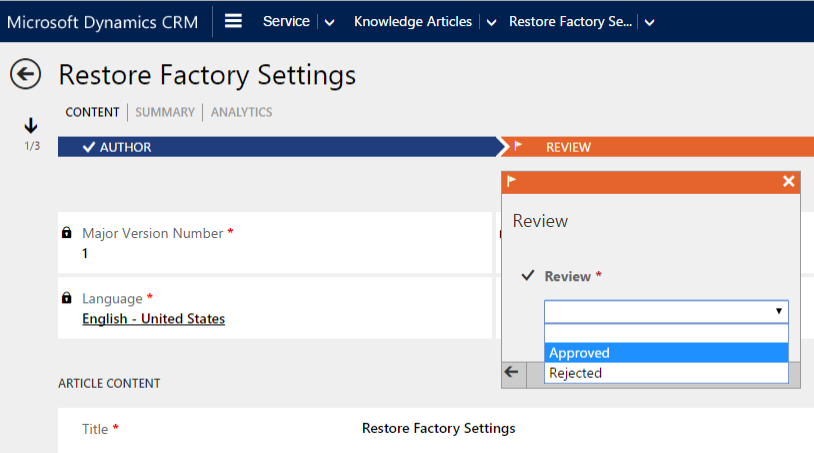Click the flag icon in the Review stage bar
The width and height of the screenshot is (814, 453).
[518, 146]
